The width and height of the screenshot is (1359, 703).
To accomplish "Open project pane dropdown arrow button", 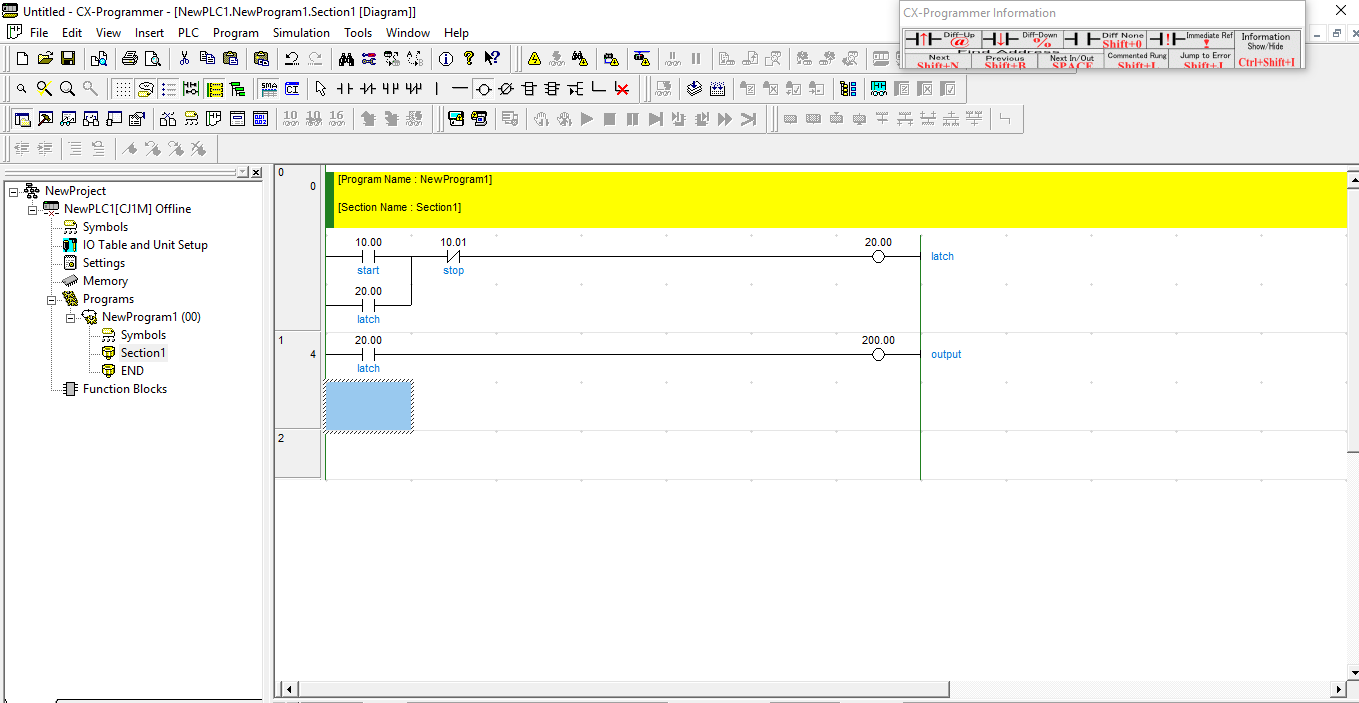I will pos(243,172).
